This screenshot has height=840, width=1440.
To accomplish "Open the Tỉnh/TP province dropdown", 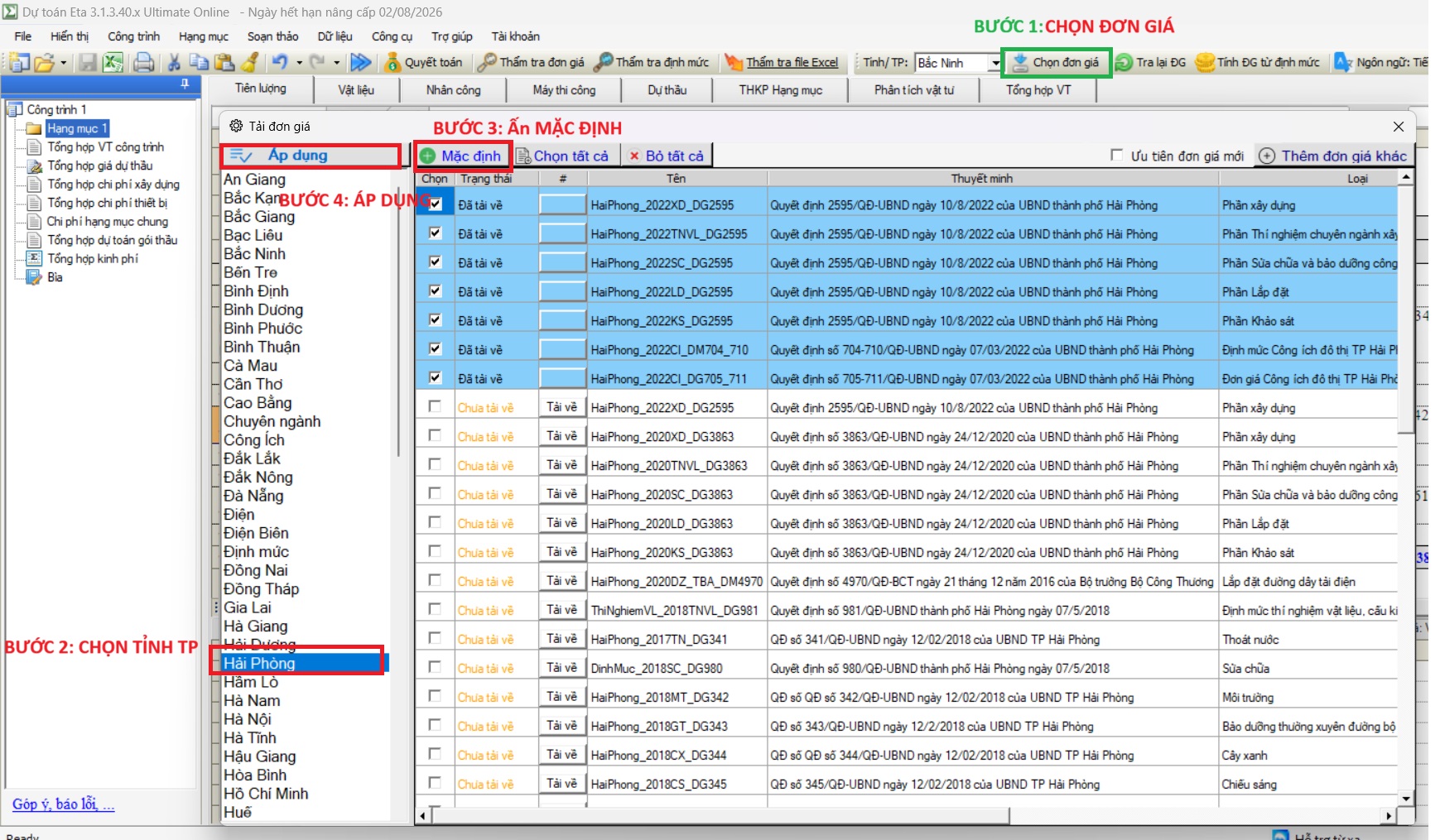I will tap(995, 63).
